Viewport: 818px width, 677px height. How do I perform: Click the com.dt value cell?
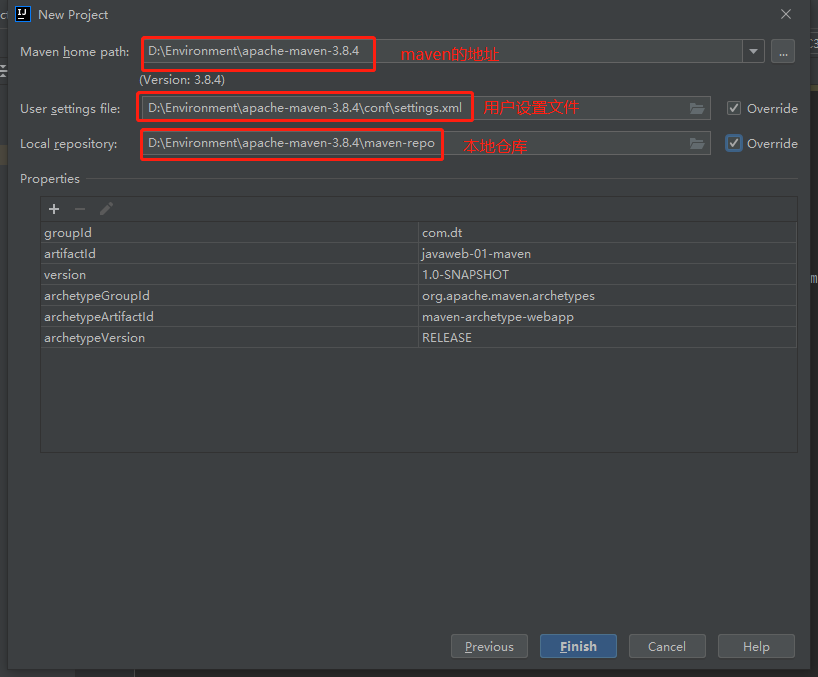click(x=607, y=233)
